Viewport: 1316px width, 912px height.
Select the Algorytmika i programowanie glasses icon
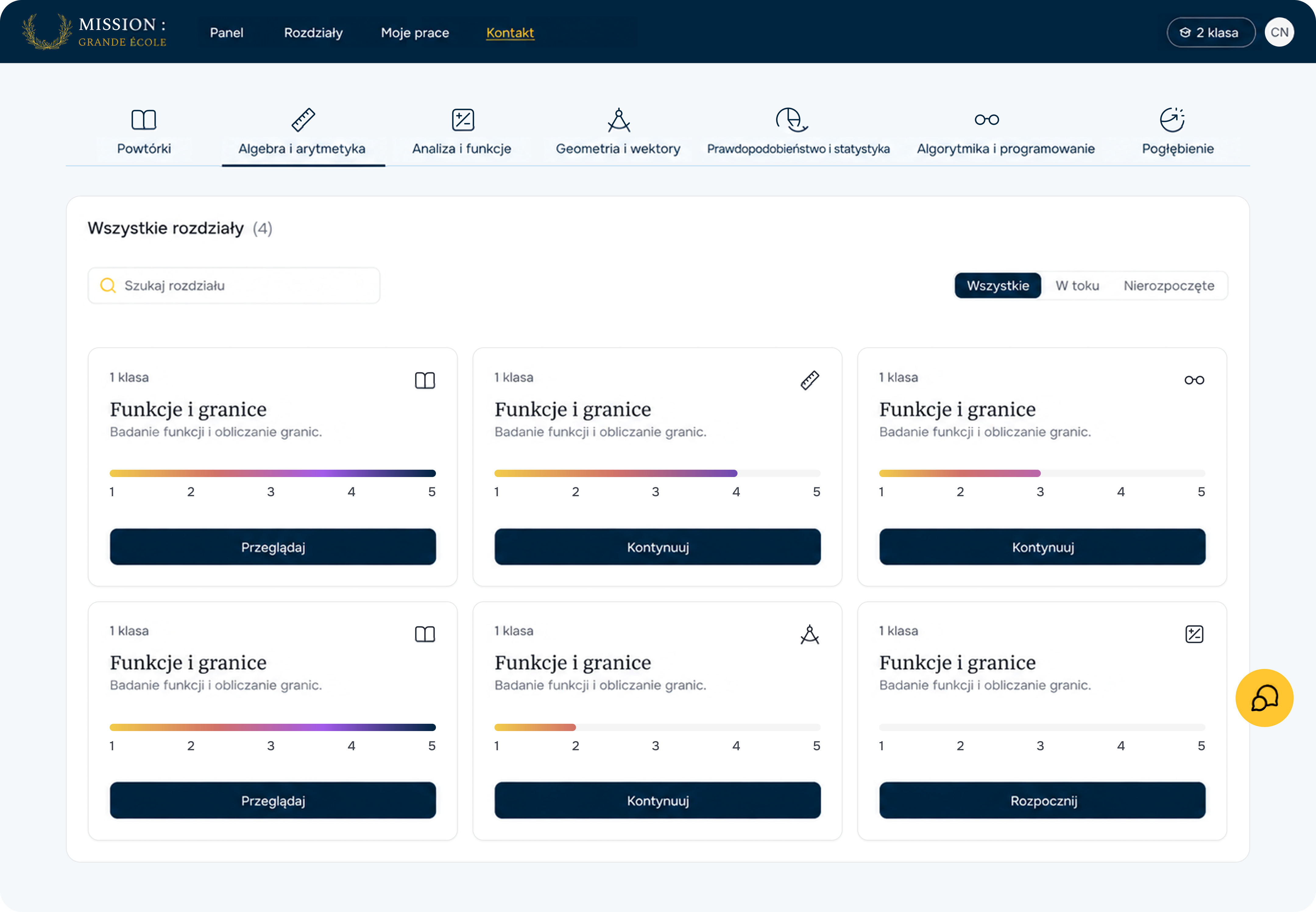(987, 119)
